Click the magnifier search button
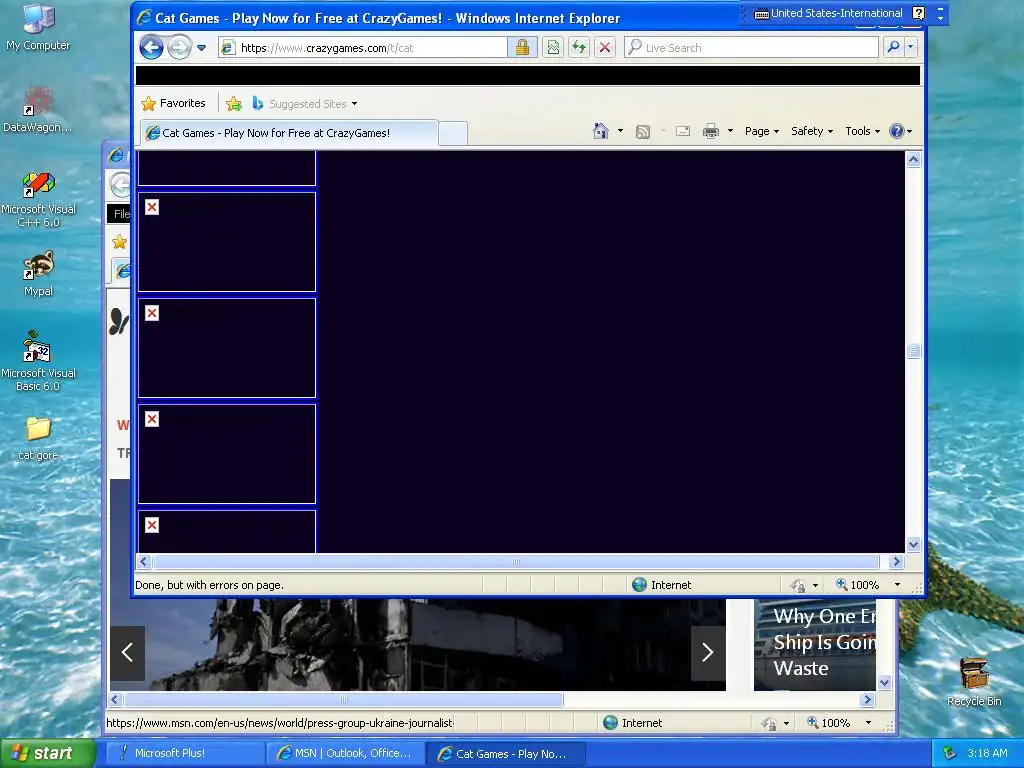 point(893,47)
